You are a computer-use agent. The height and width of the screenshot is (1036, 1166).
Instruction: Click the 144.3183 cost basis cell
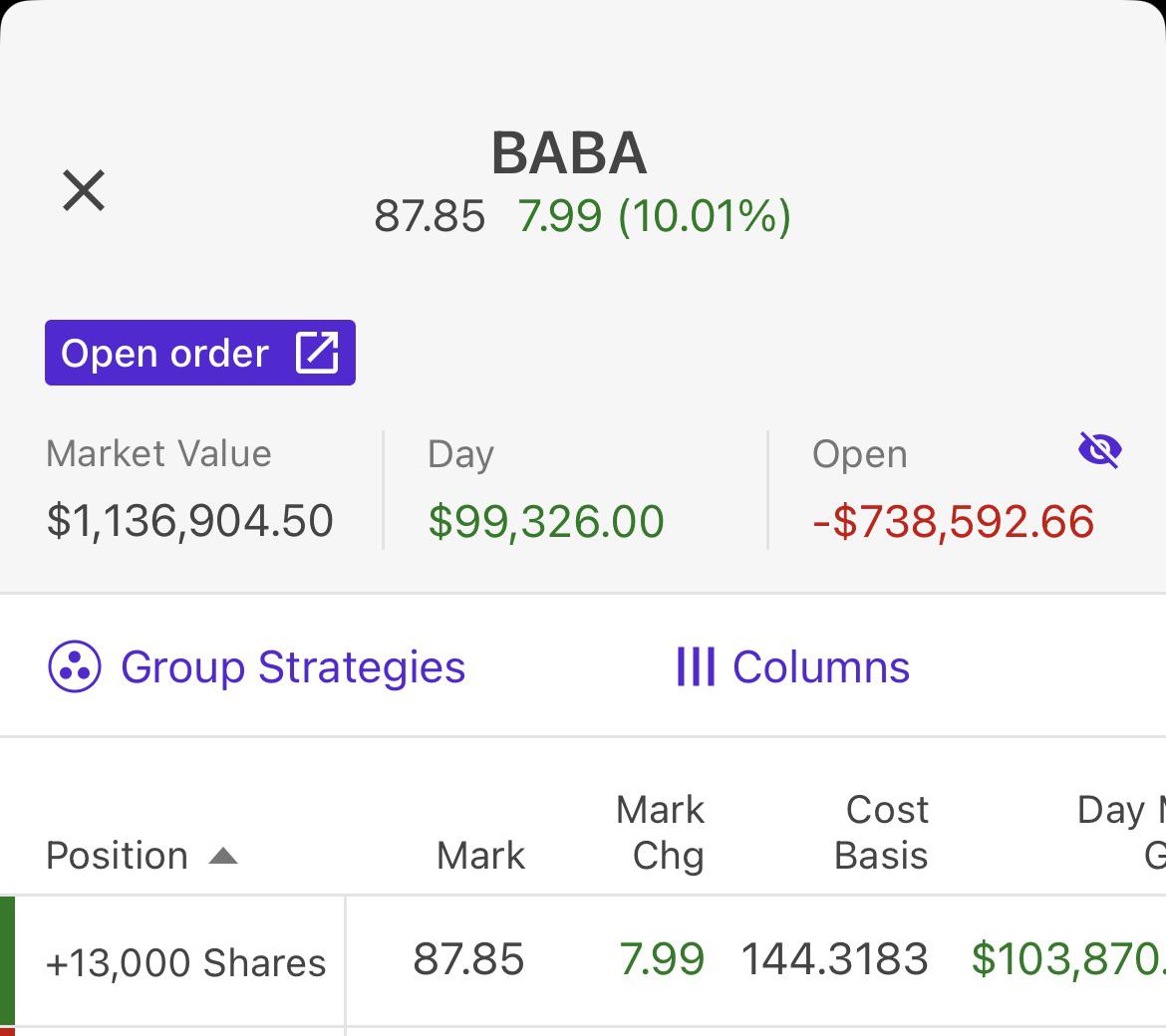click(x=835, y=959)
